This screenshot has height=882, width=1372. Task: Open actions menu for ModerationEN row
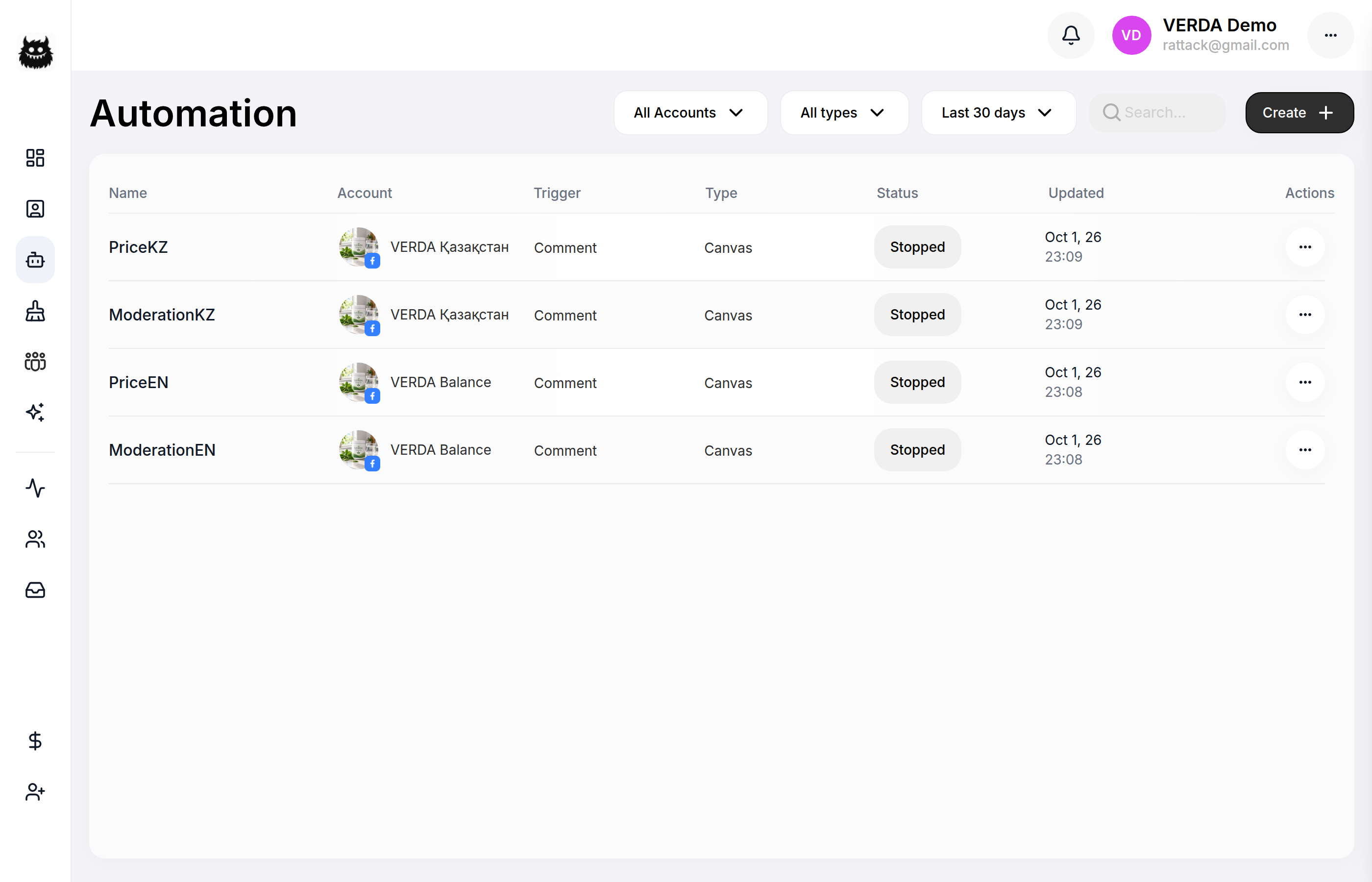click(x=1305, y=450)
